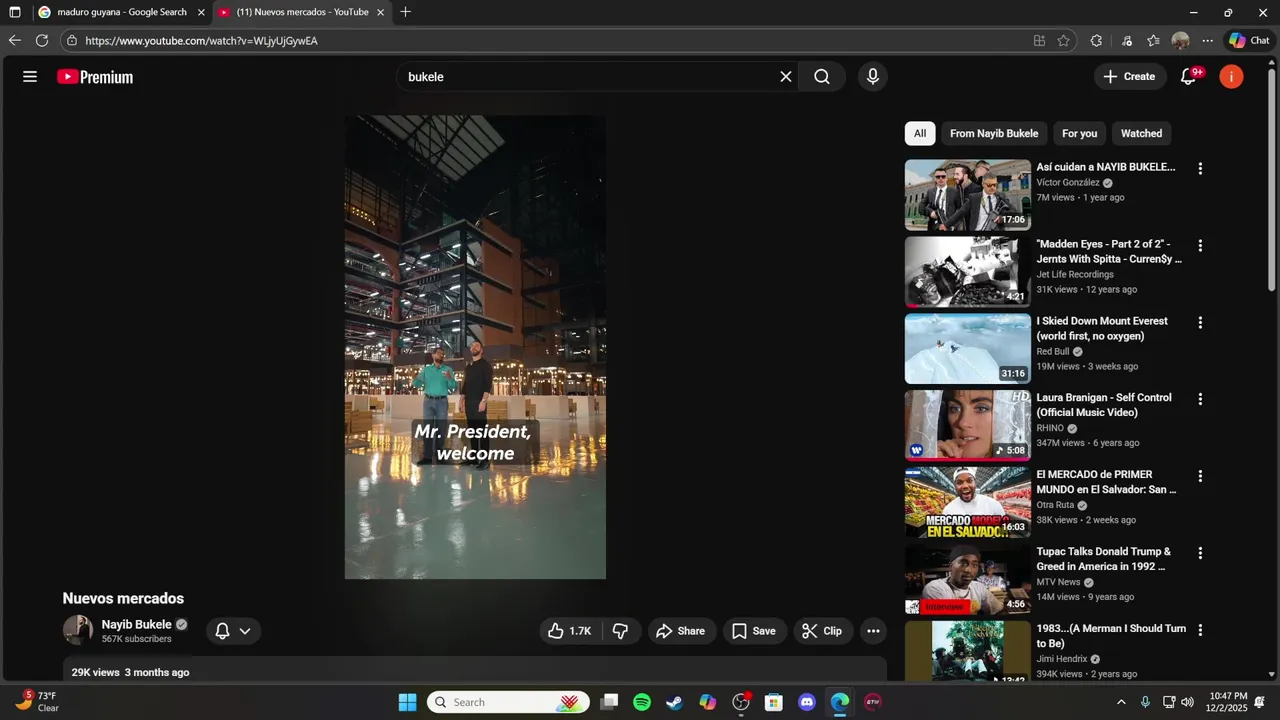Open a new browser tab

(x=405, y=12)
